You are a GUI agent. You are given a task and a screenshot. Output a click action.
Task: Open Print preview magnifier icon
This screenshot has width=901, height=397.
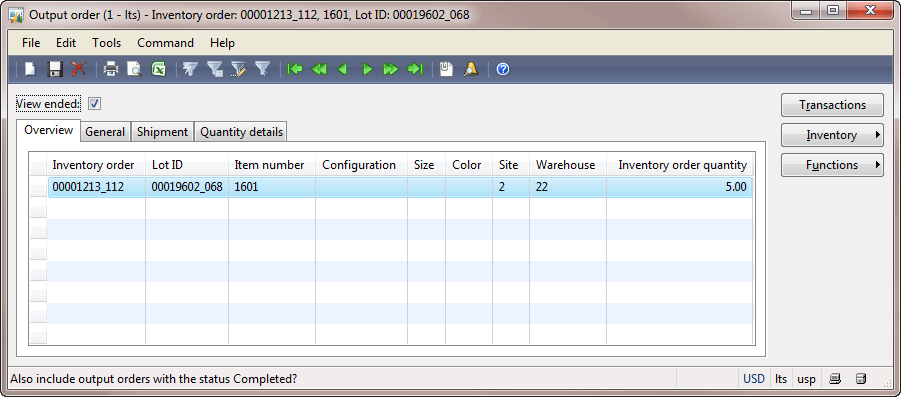(134, 70)
